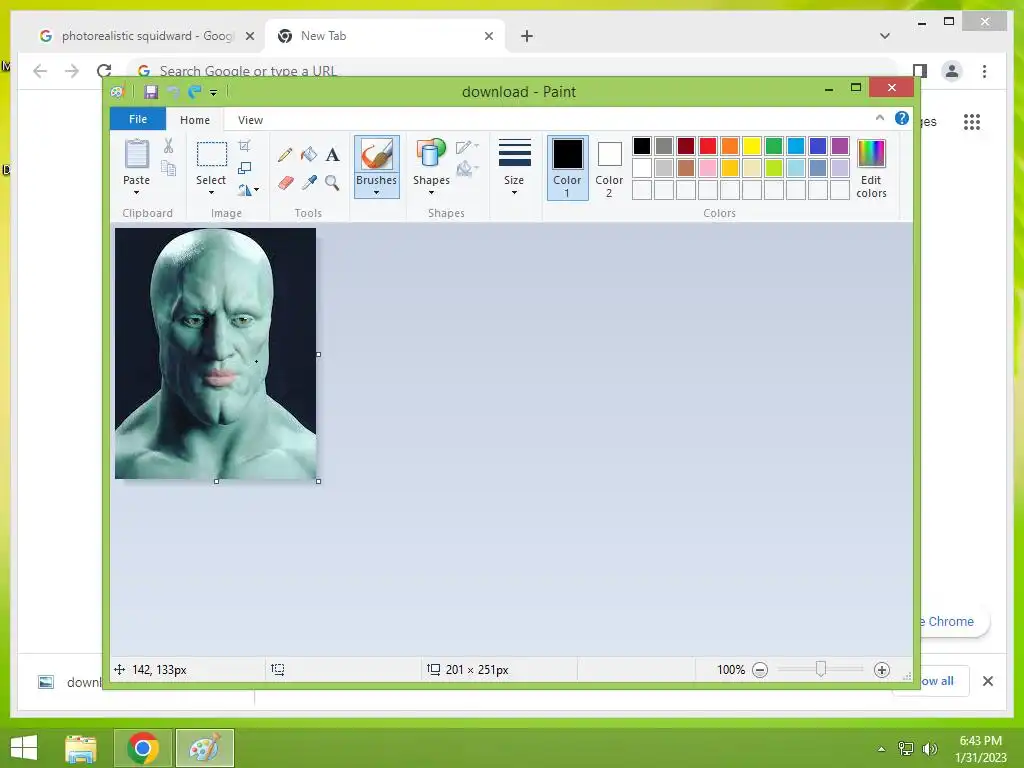1024x768 pixels.
Task: Select the Text tool
Action: coord(332,155)
